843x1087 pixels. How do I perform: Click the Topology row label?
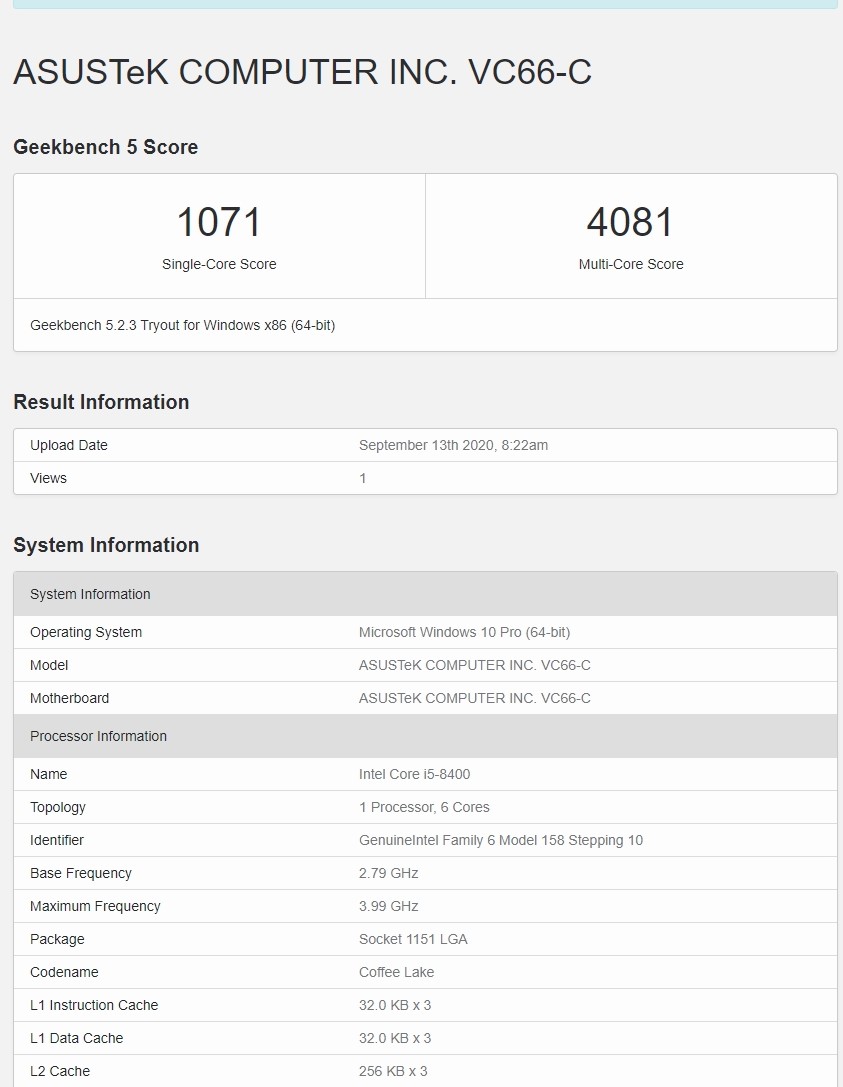pyautogui.click(x=58, y=808)
